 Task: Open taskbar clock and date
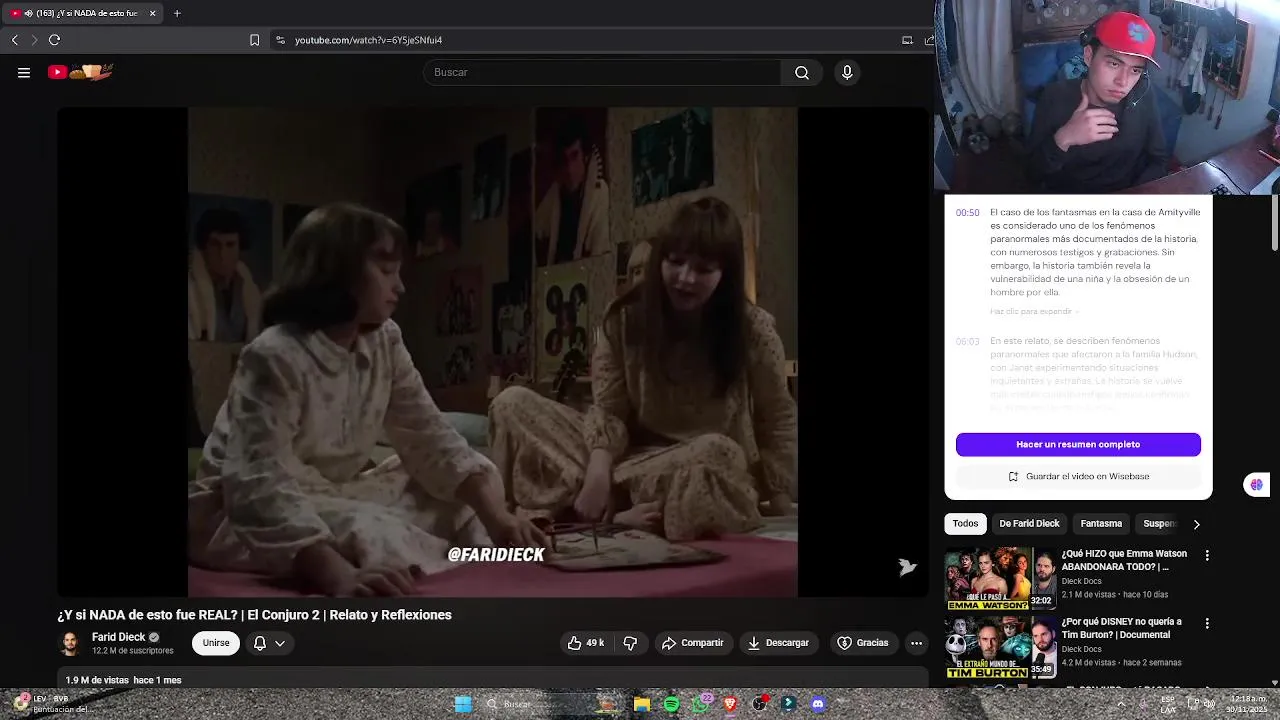click(1248, 704)
